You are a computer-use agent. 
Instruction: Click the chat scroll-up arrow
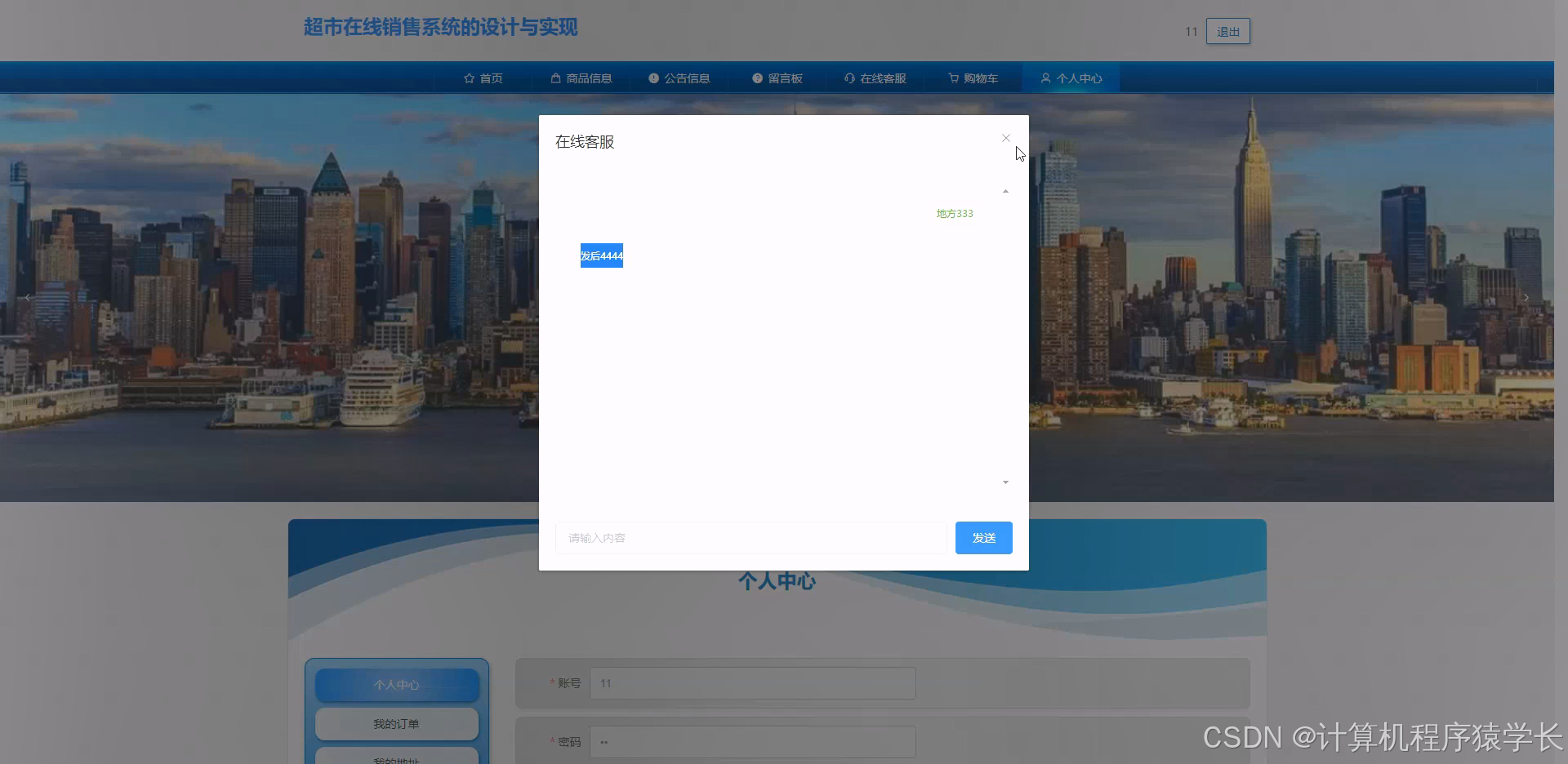click(x=1005, y=190)
